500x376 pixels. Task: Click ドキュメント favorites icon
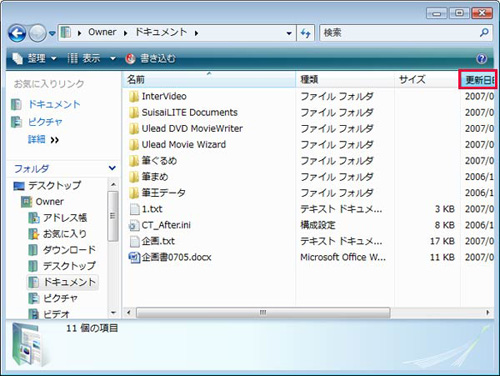[x=16, y=104]
